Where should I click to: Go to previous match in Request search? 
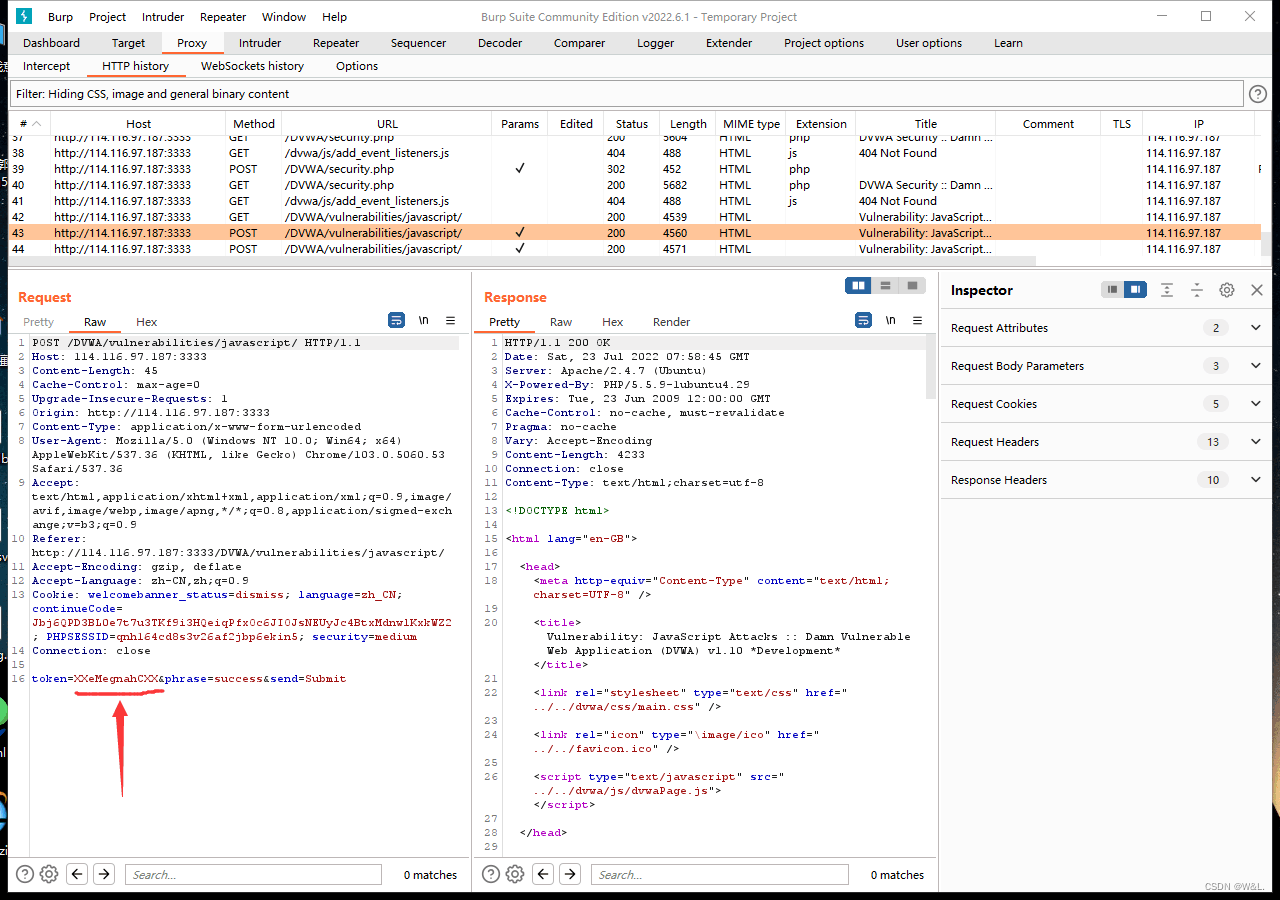click(x=77, y=874)
